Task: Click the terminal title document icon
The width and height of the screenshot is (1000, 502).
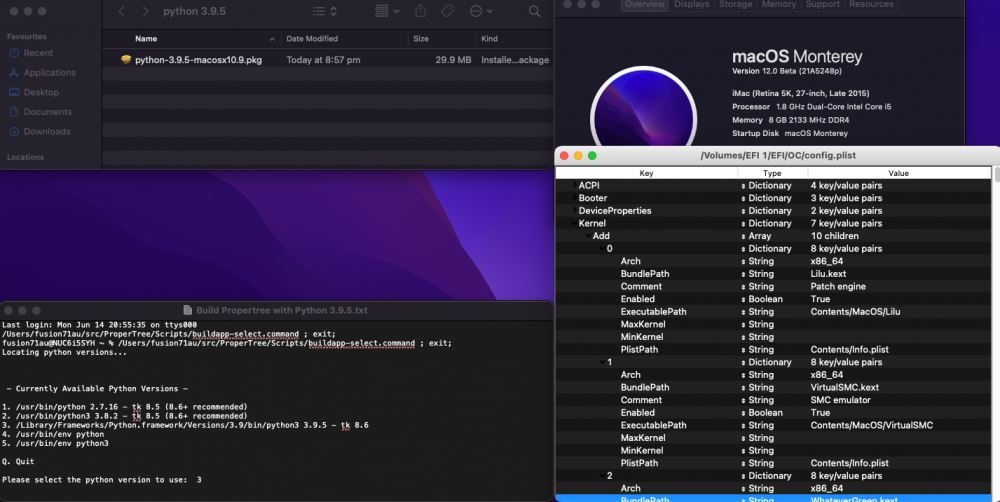Action: coord(188,310)
